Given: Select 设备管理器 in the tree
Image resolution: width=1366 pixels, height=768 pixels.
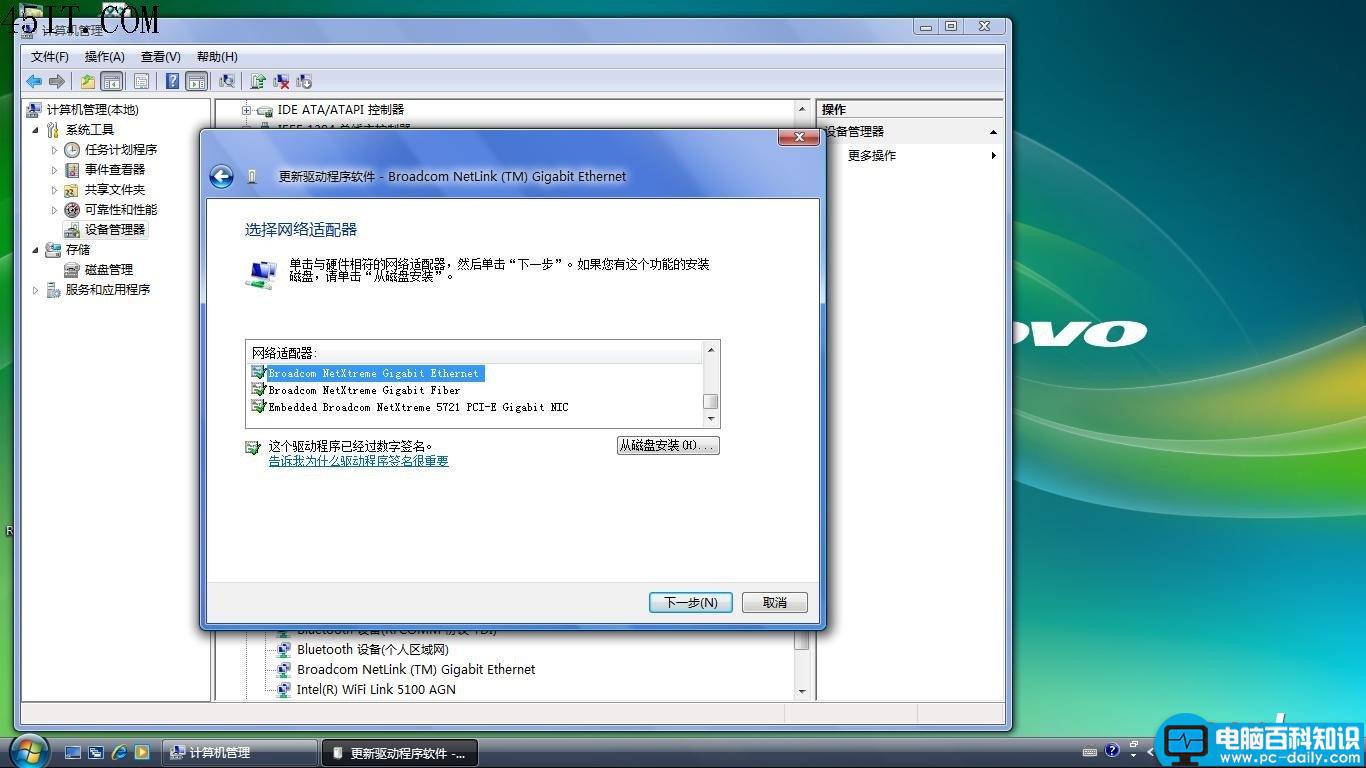Looking at the screenshot, I should tap(115, 229).
